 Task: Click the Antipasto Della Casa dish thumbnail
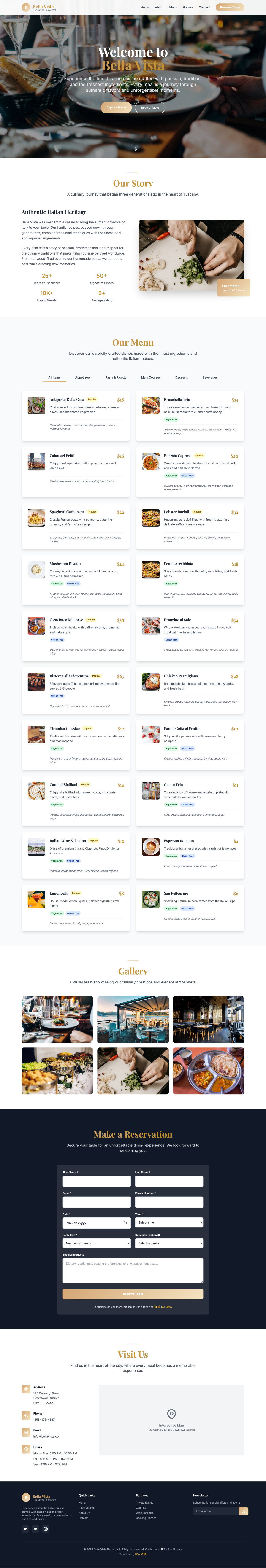(37, 405)
